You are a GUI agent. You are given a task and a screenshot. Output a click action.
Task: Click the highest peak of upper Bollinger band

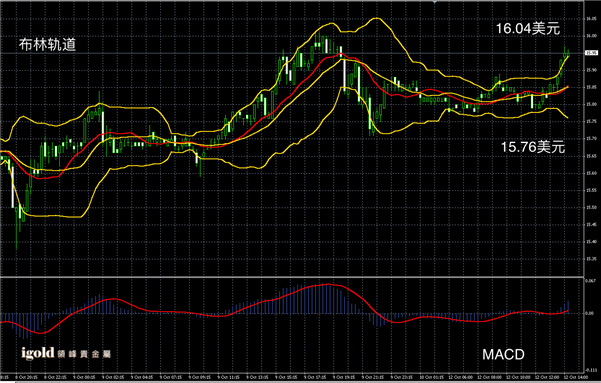376,18
